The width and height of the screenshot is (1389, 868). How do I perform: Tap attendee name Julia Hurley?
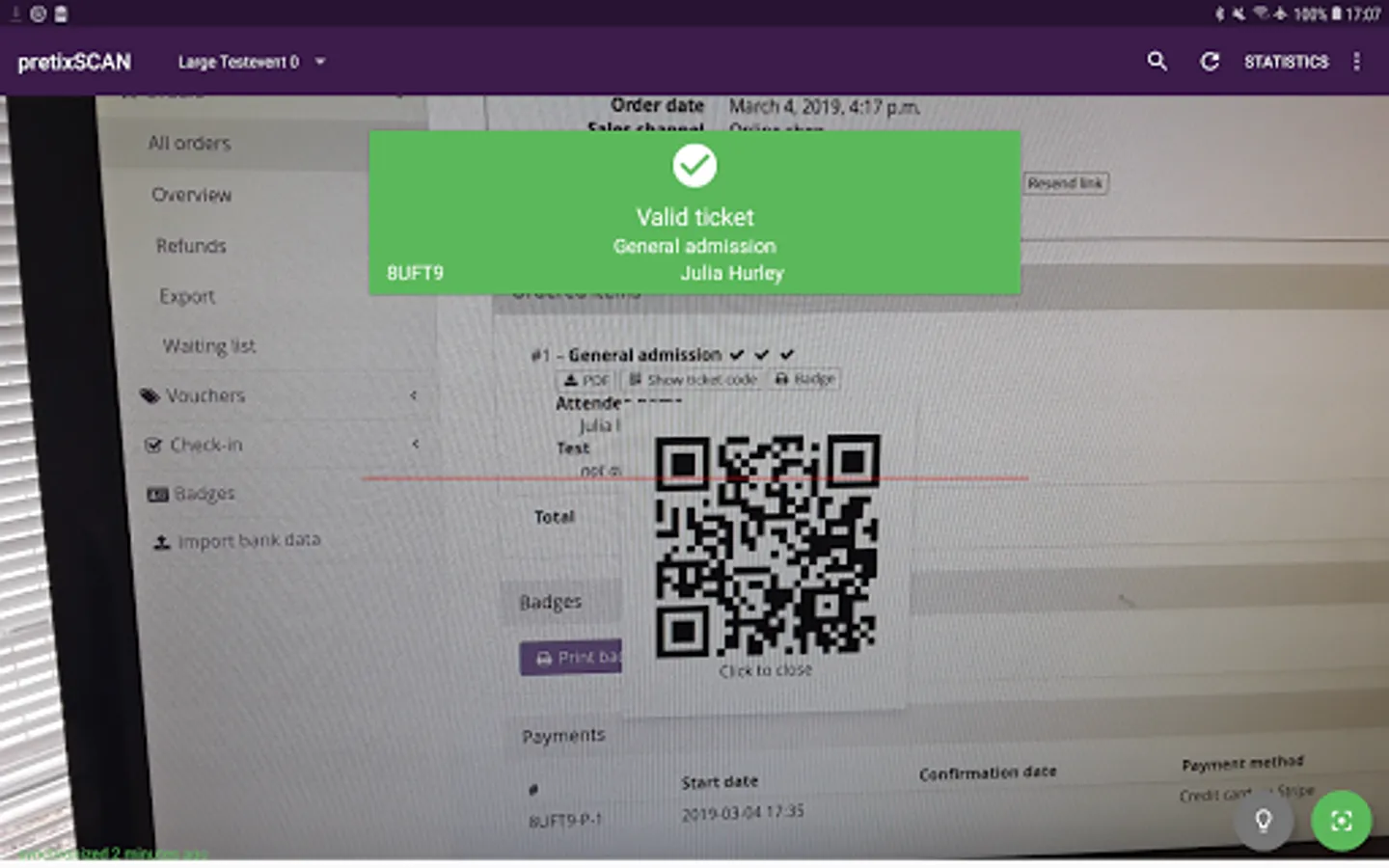pos(732,273)
